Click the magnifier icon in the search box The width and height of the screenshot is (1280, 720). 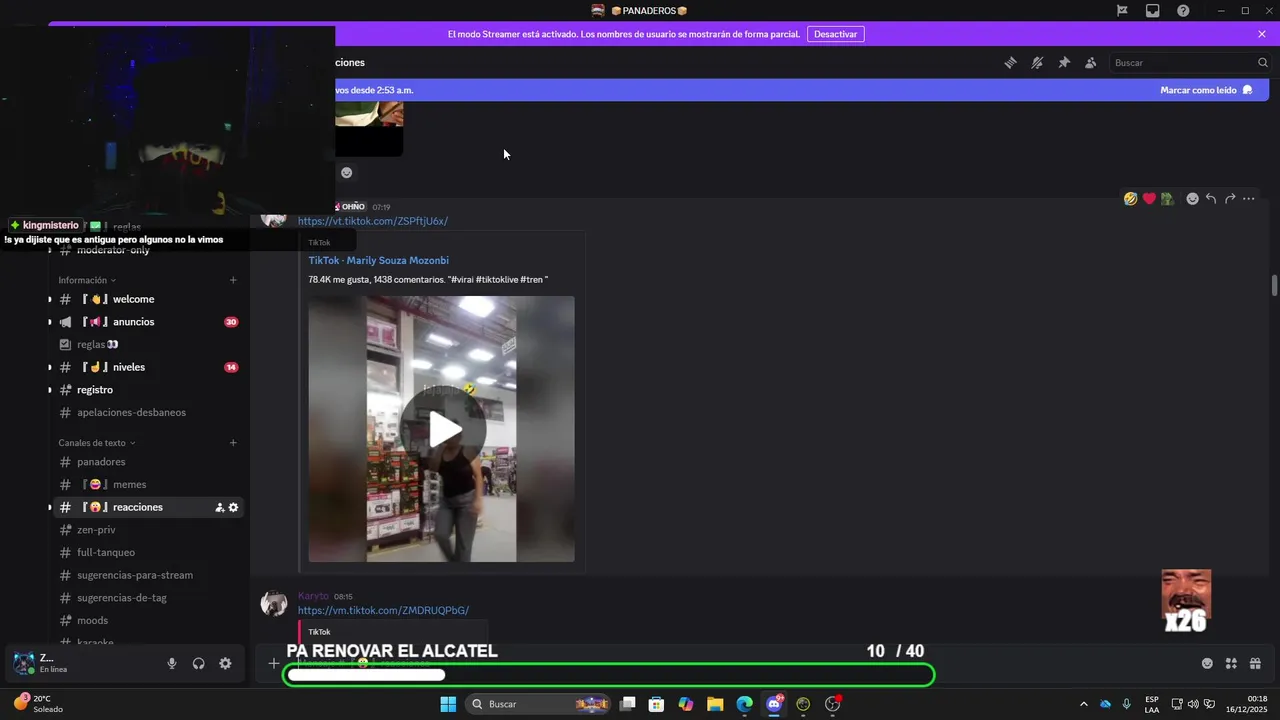click(x=1262, y=62)
